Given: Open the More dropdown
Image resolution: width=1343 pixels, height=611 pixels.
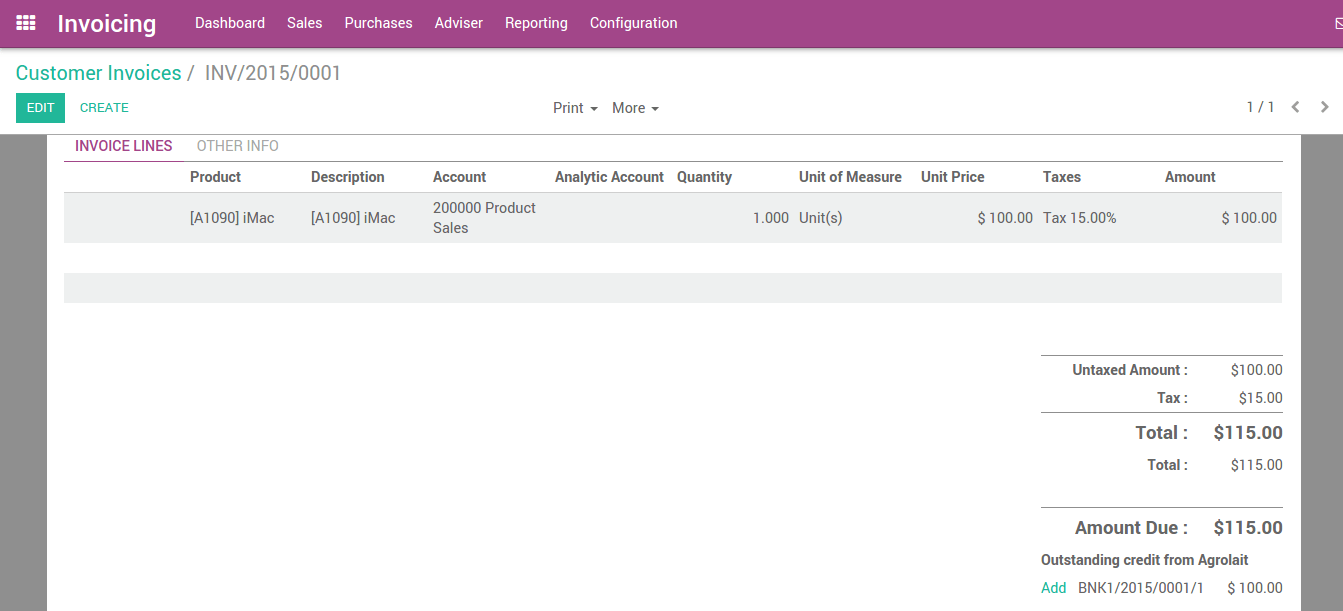Looking at the screenshot, I should [635, 107].
